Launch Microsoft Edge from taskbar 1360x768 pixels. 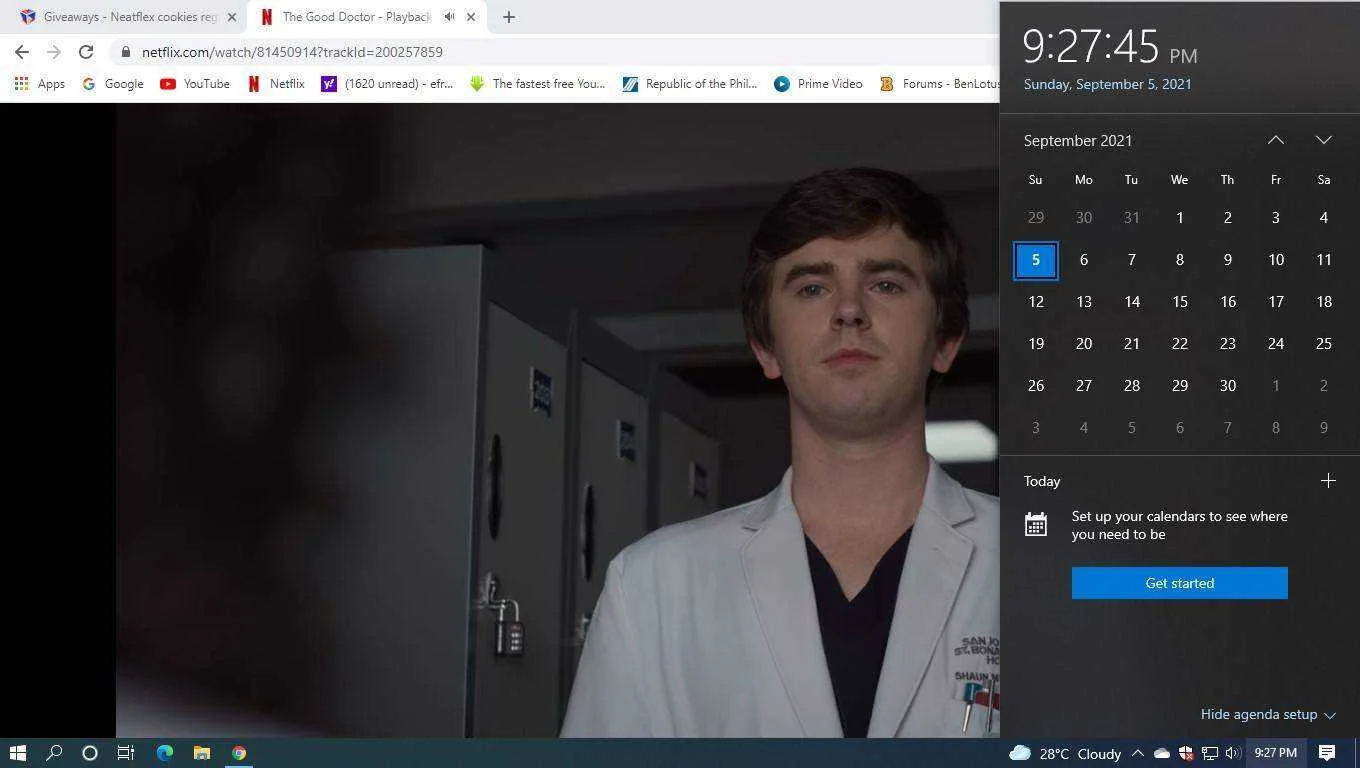(165, 753)
